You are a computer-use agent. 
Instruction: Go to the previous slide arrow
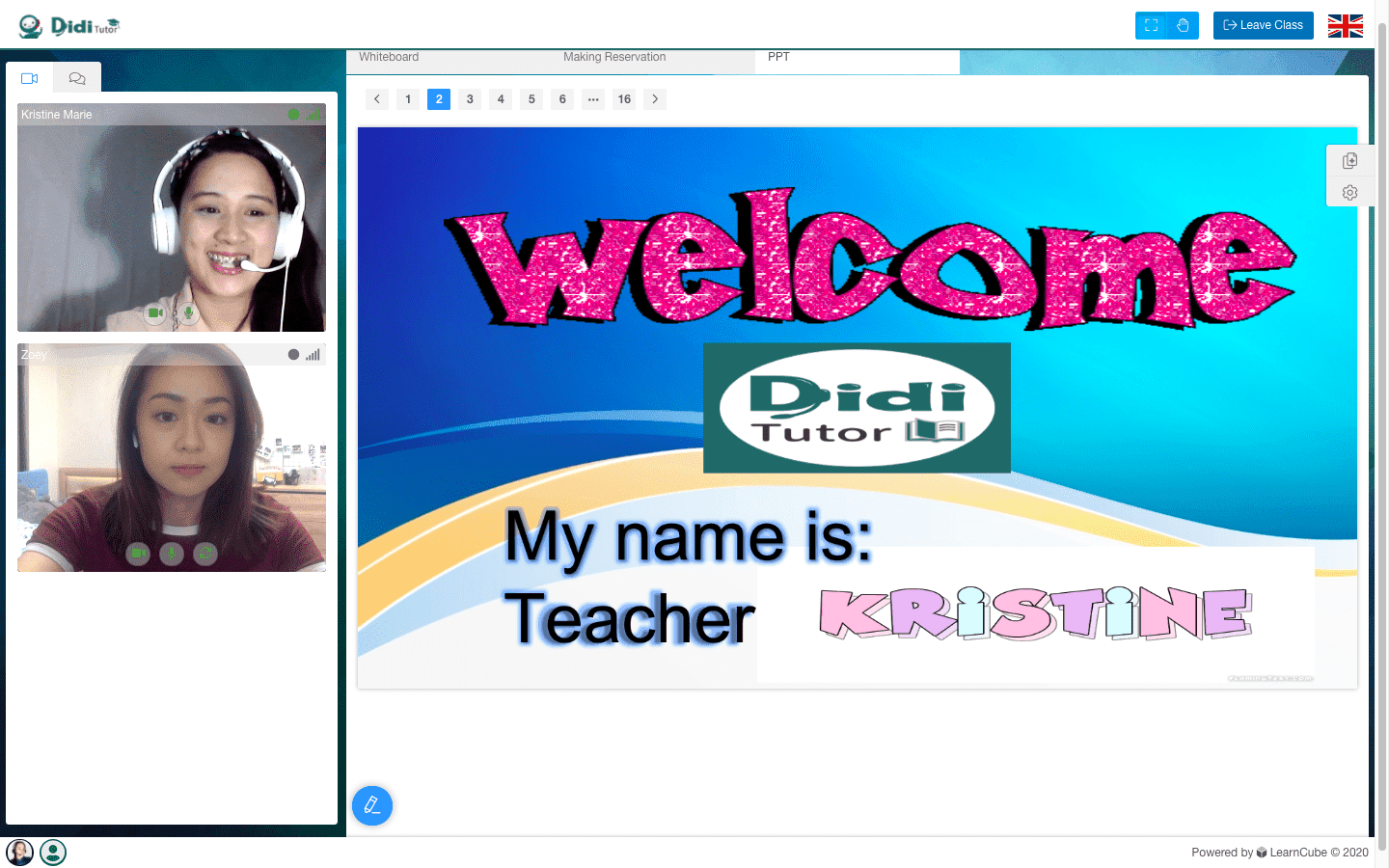377,98
